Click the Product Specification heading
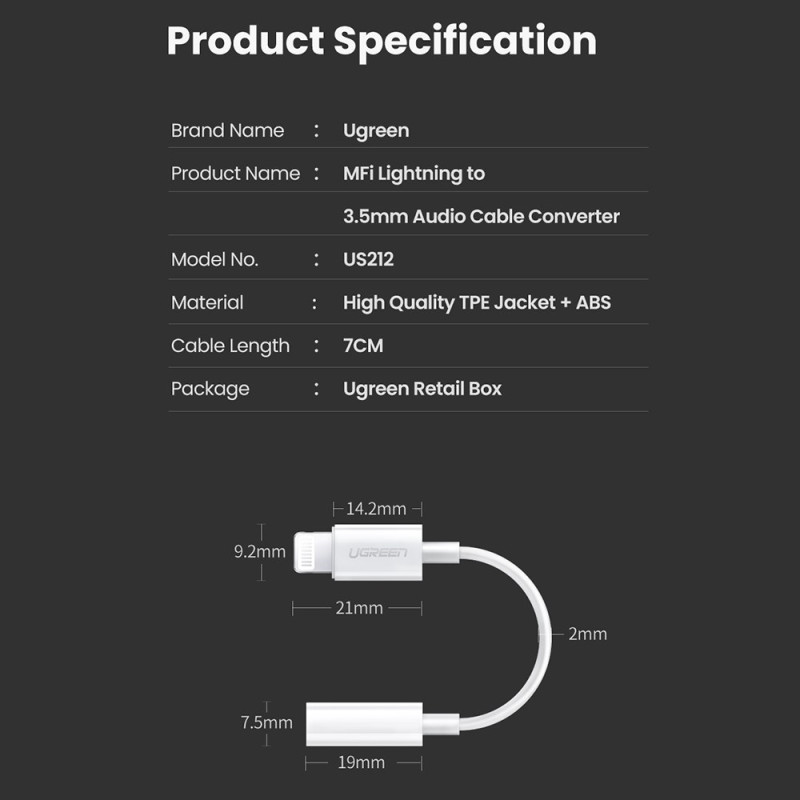 click(381, 42)
